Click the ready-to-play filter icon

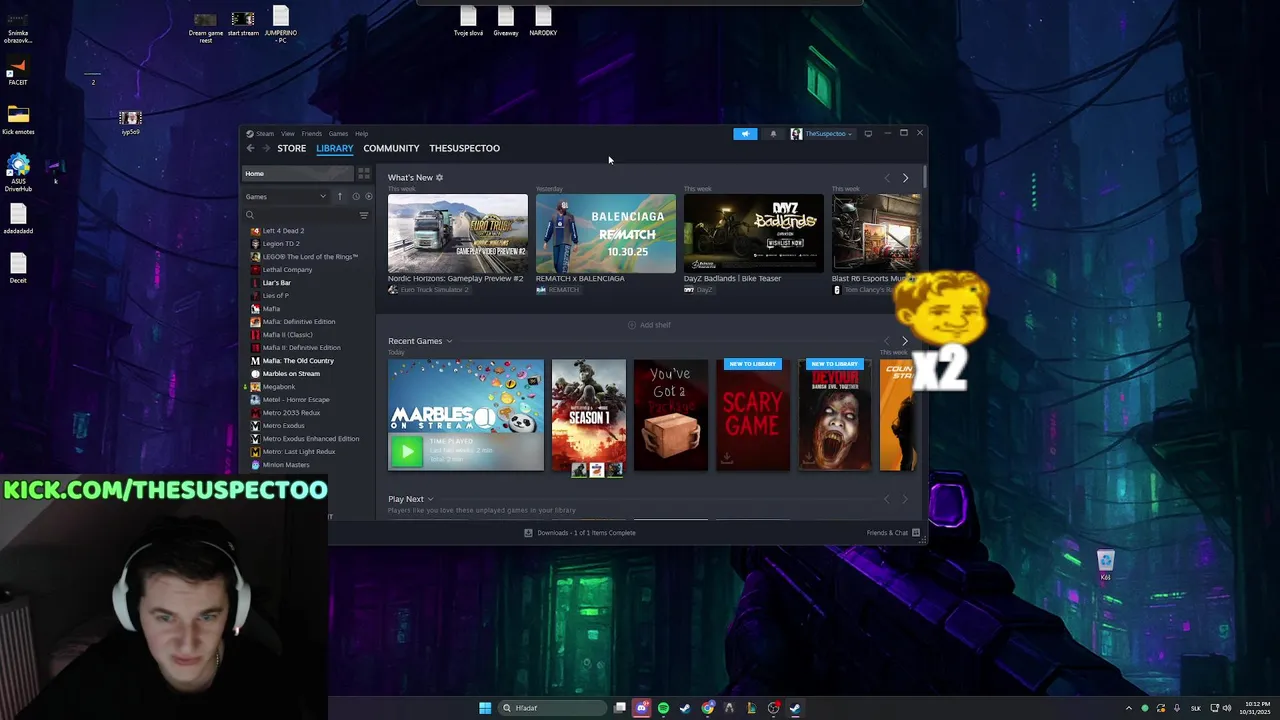(368, 196)
